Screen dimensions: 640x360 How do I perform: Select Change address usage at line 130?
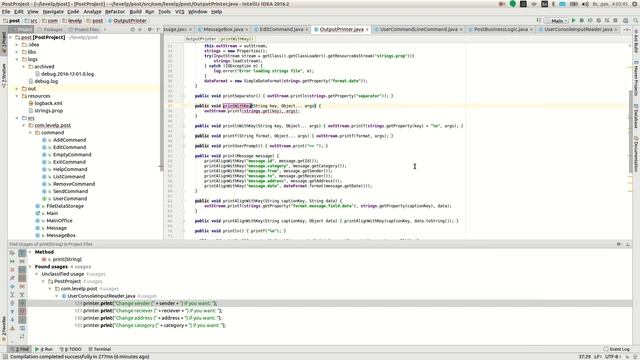[148, 318]
